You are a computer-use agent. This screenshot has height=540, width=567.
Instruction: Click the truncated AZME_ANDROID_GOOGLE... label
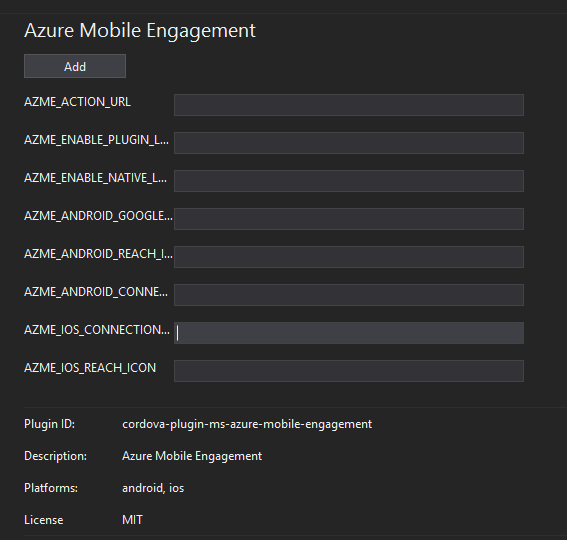(x=98, y=216)
